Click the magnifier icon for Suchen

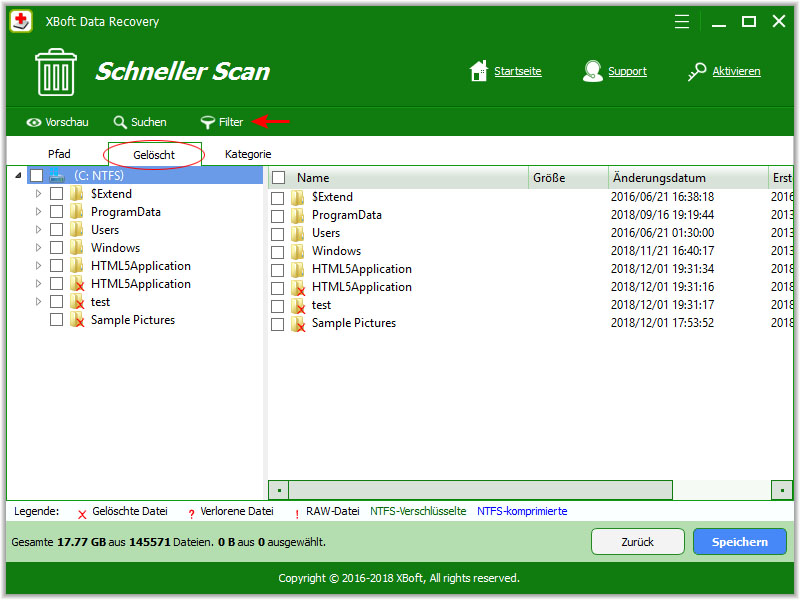pyautogui.click(x=120, y=122)
